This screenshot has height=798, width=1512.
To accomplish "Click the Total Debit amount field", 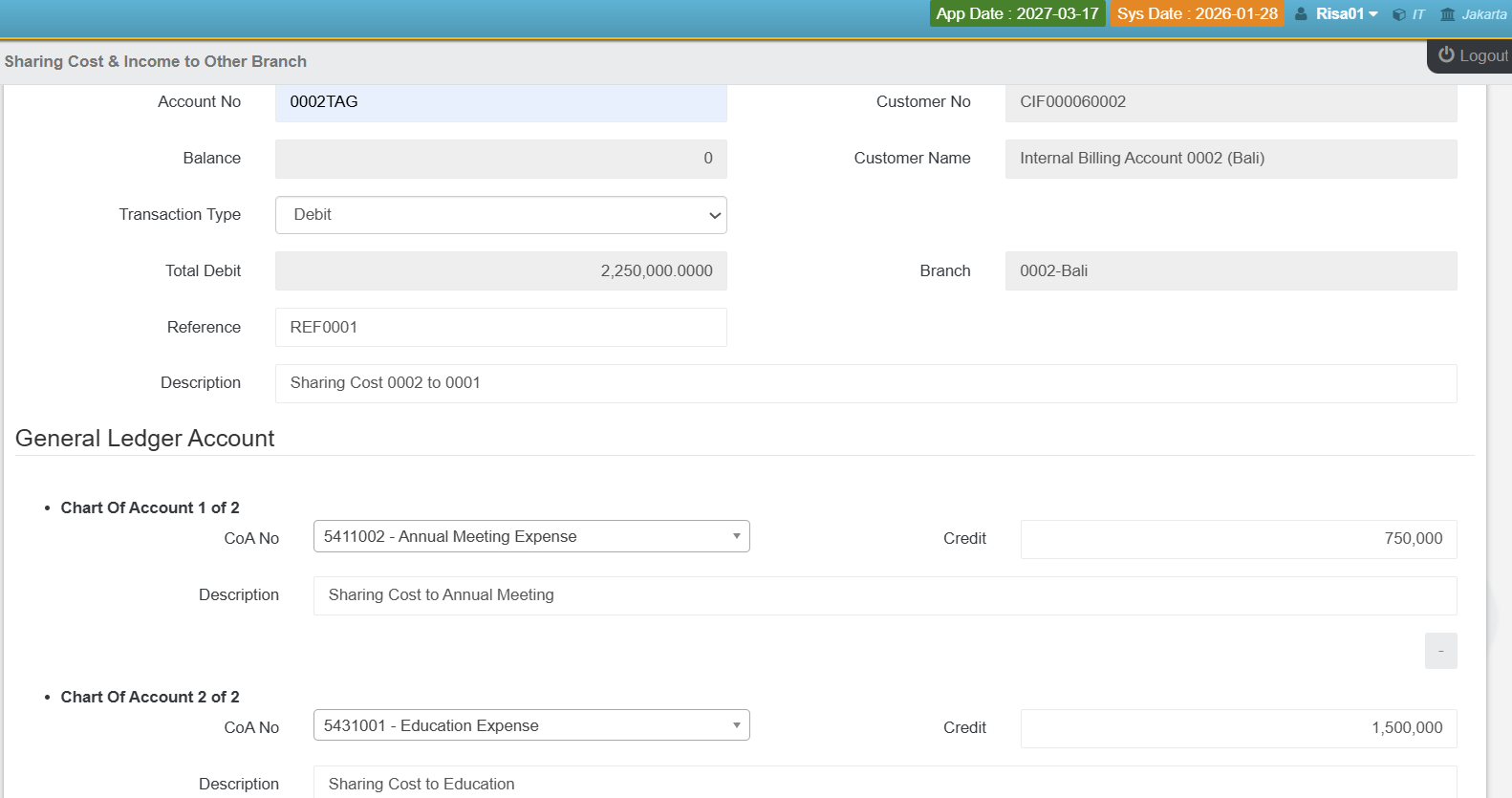I will click(x=501, y=271).
